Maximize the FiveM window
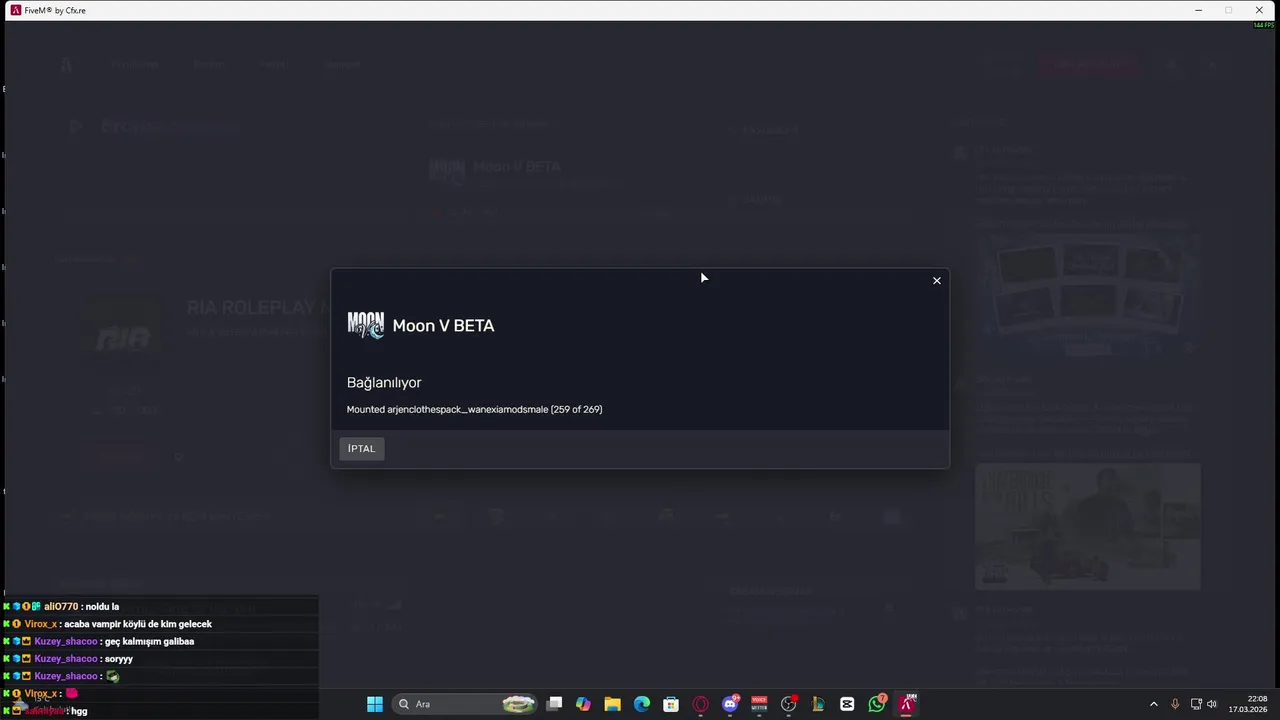The width and height of the screenshot is (1280, 720). coord(1229,10)
